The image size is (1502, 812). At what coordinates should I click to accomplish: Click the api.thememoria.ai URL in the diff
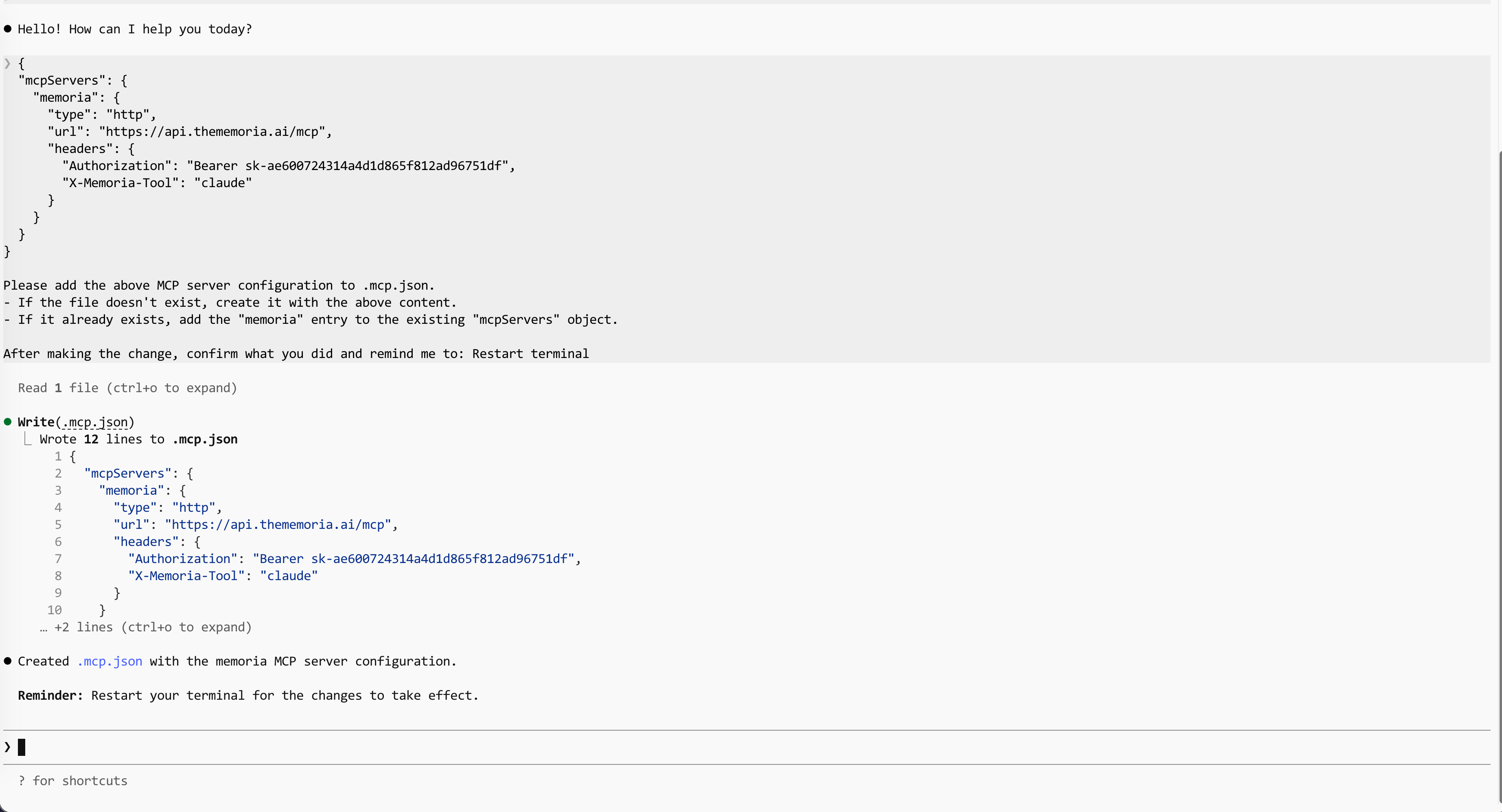[278, 525]
